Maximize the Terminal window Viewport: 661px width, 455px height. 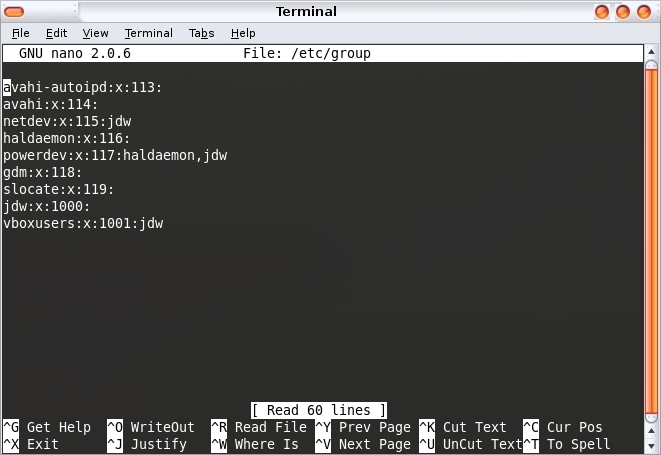point(623,12)
